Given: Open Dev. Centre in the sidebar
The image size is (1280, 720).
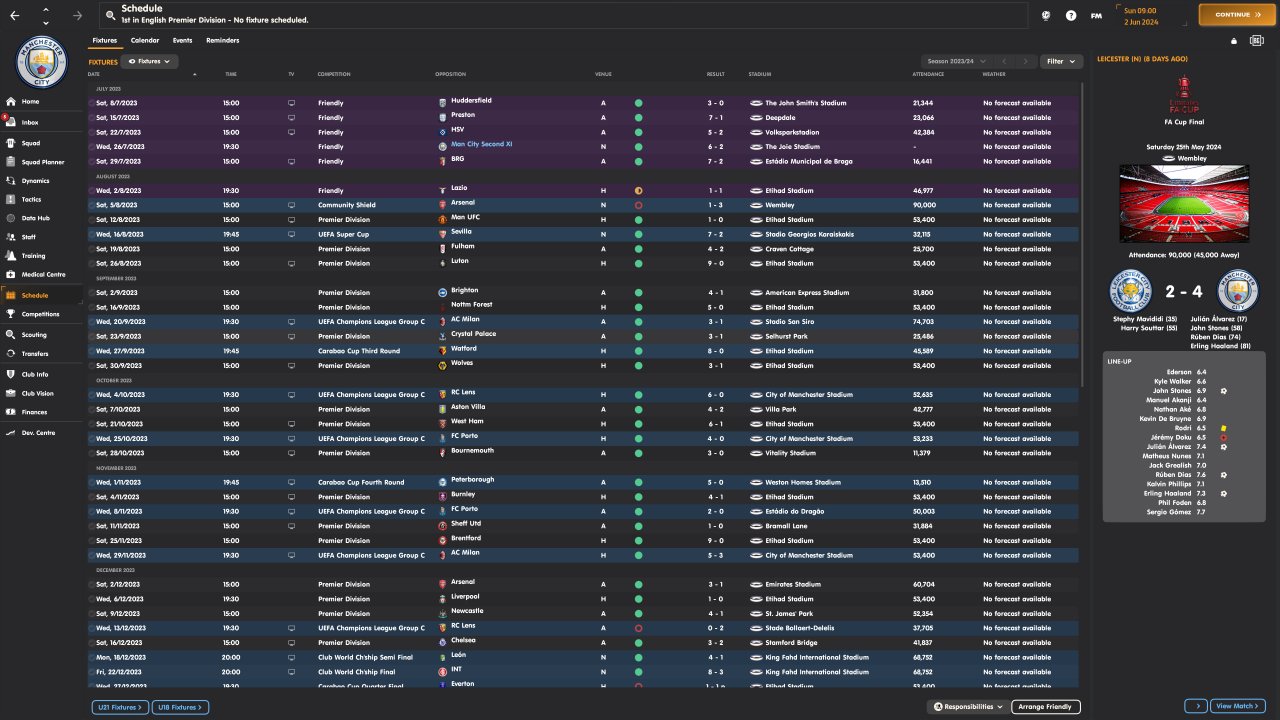Looking at the screenshot, I should (41, 433).
